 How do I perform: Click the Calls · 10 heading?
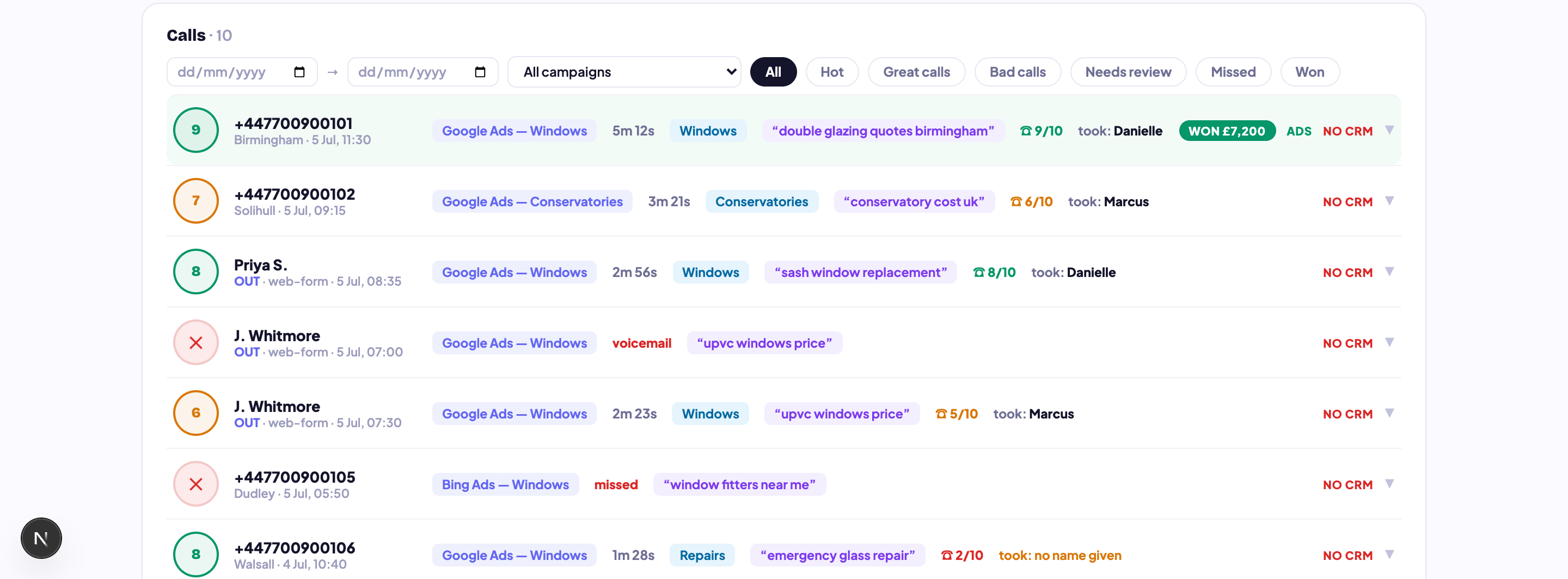coord(199,35)
